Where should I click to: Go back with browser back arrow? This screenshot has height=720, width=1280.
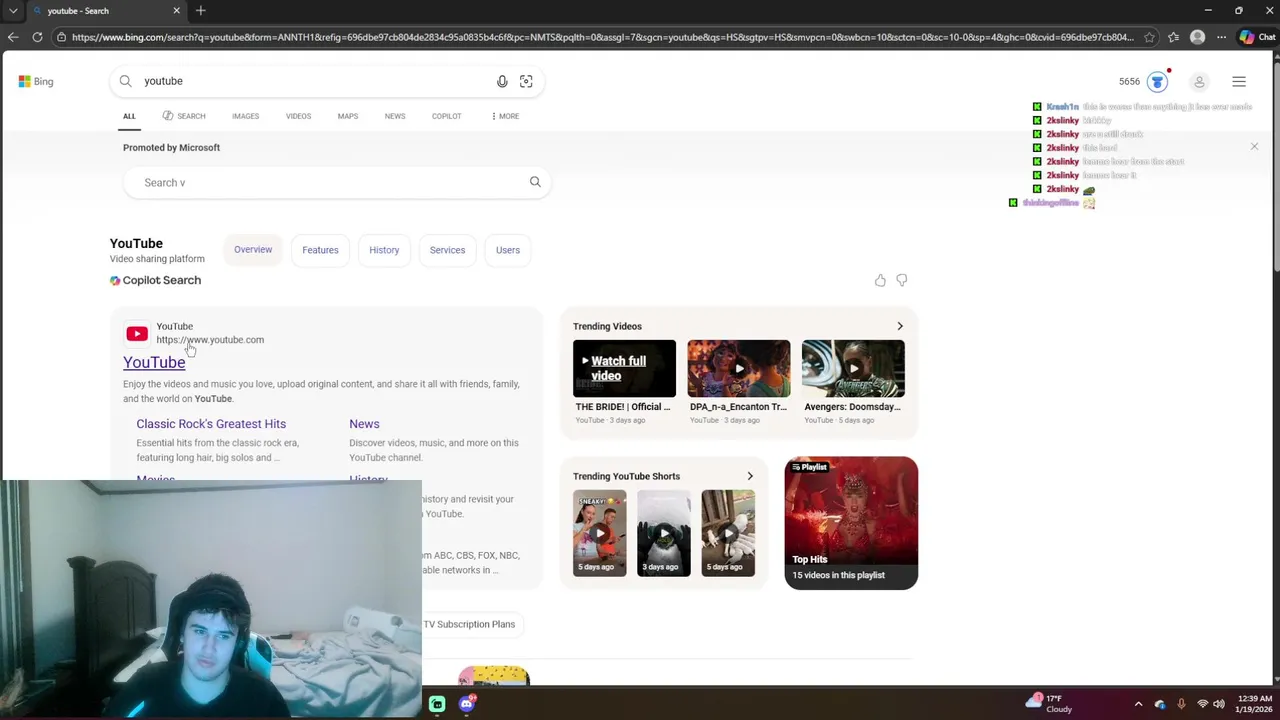(x=13, y=37)
